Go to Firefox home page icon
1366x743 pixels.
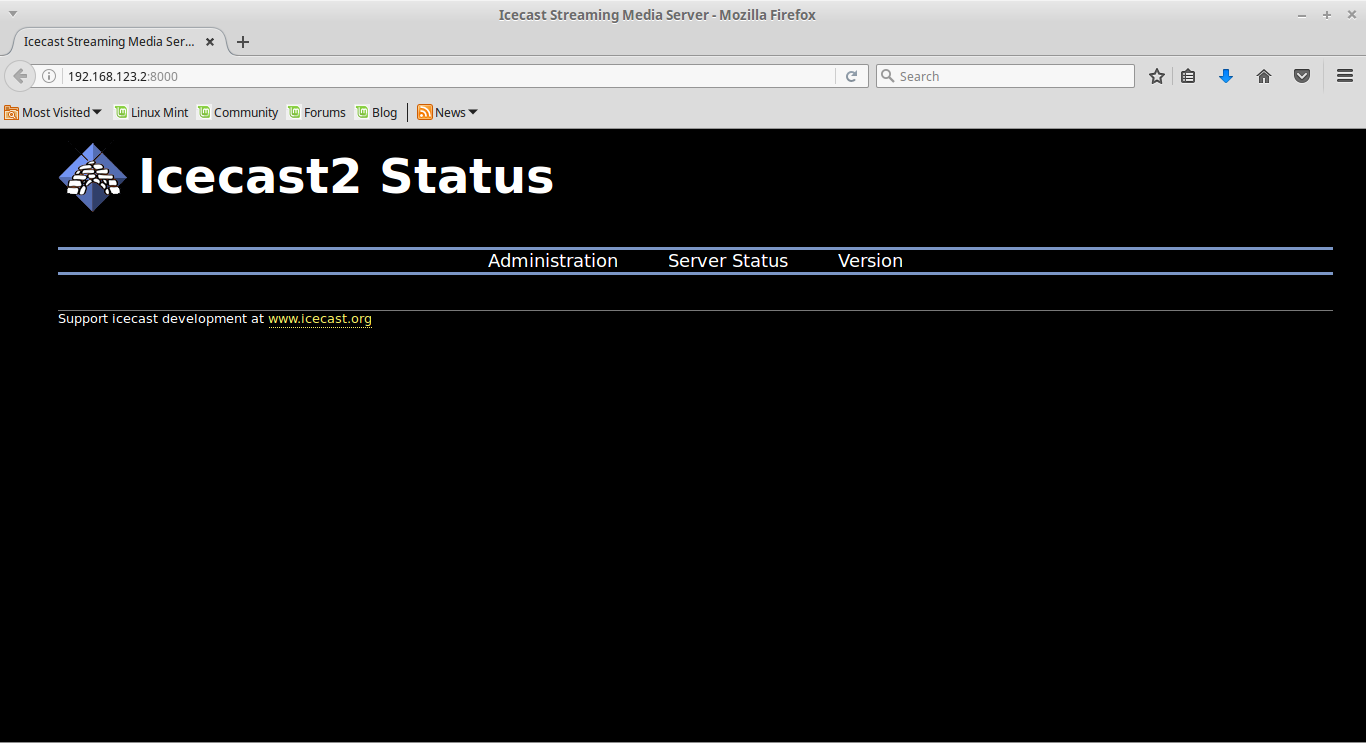click(1264, 76)
